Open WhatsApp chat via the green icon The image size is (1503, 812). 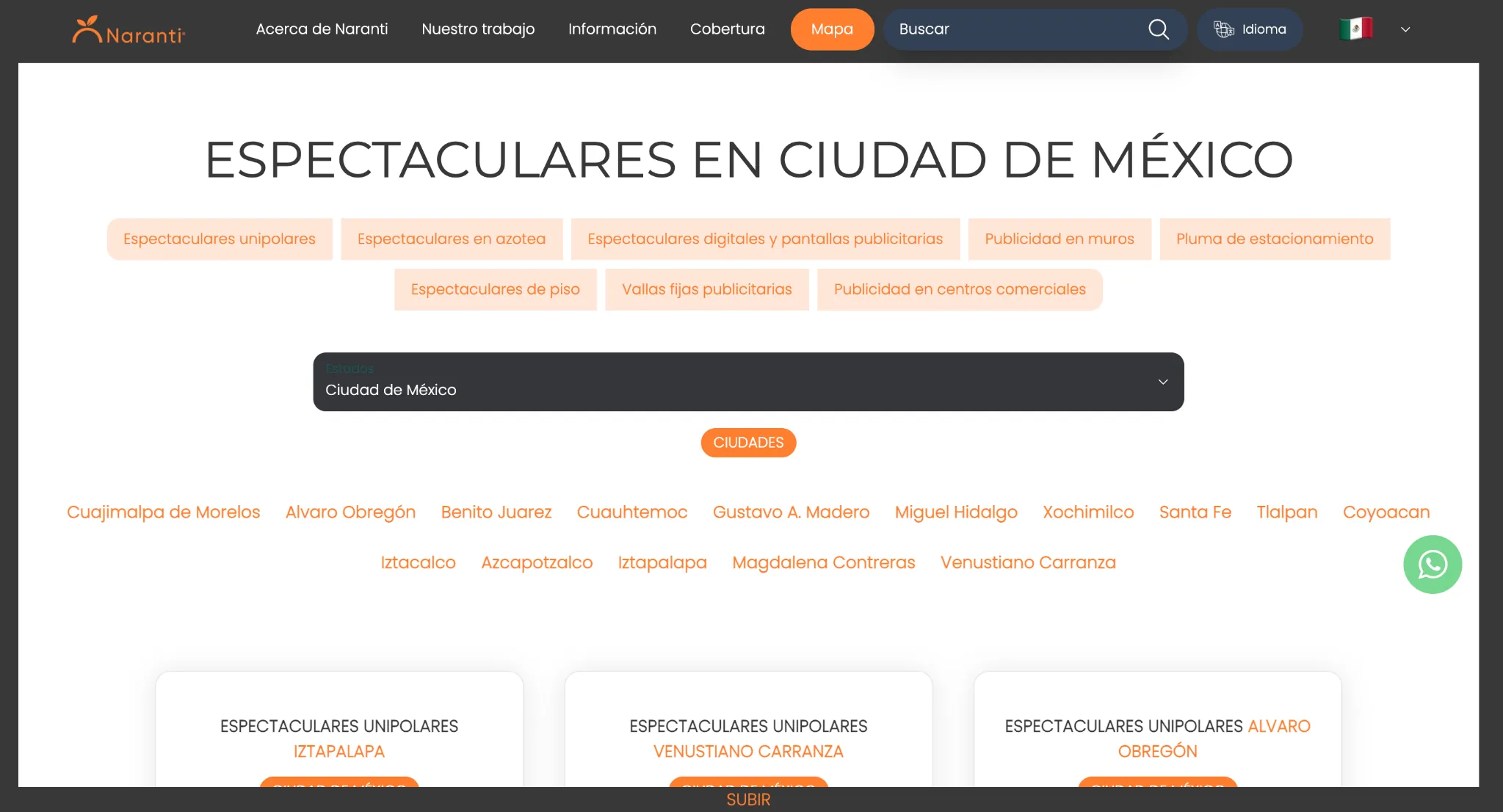(x=1432, y=564)
